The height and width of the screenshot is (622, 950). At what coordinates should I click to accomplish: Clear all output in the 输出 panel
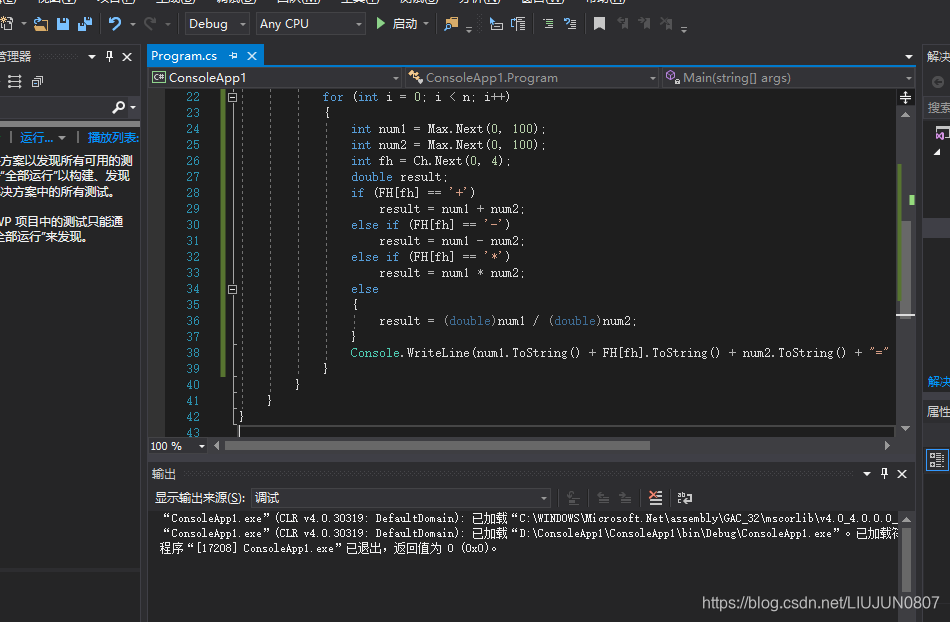[655, 498]
